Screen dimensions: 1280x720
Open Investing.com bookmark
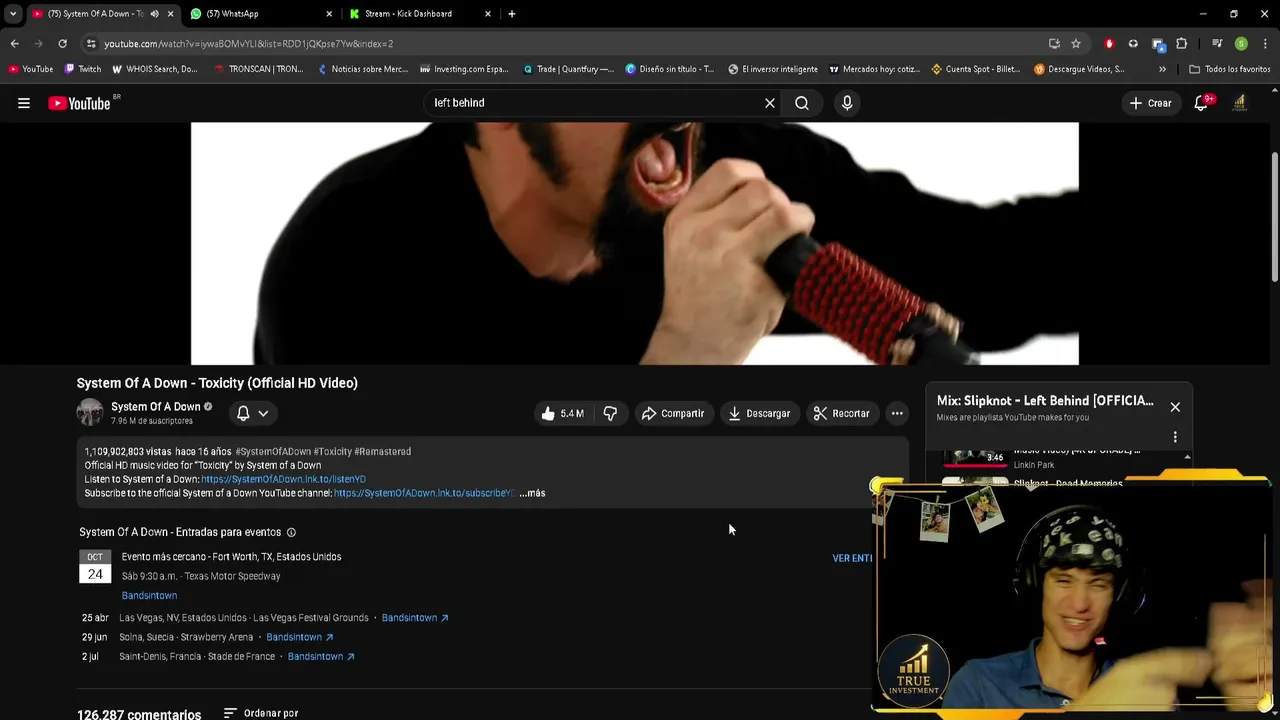point(465,69)
